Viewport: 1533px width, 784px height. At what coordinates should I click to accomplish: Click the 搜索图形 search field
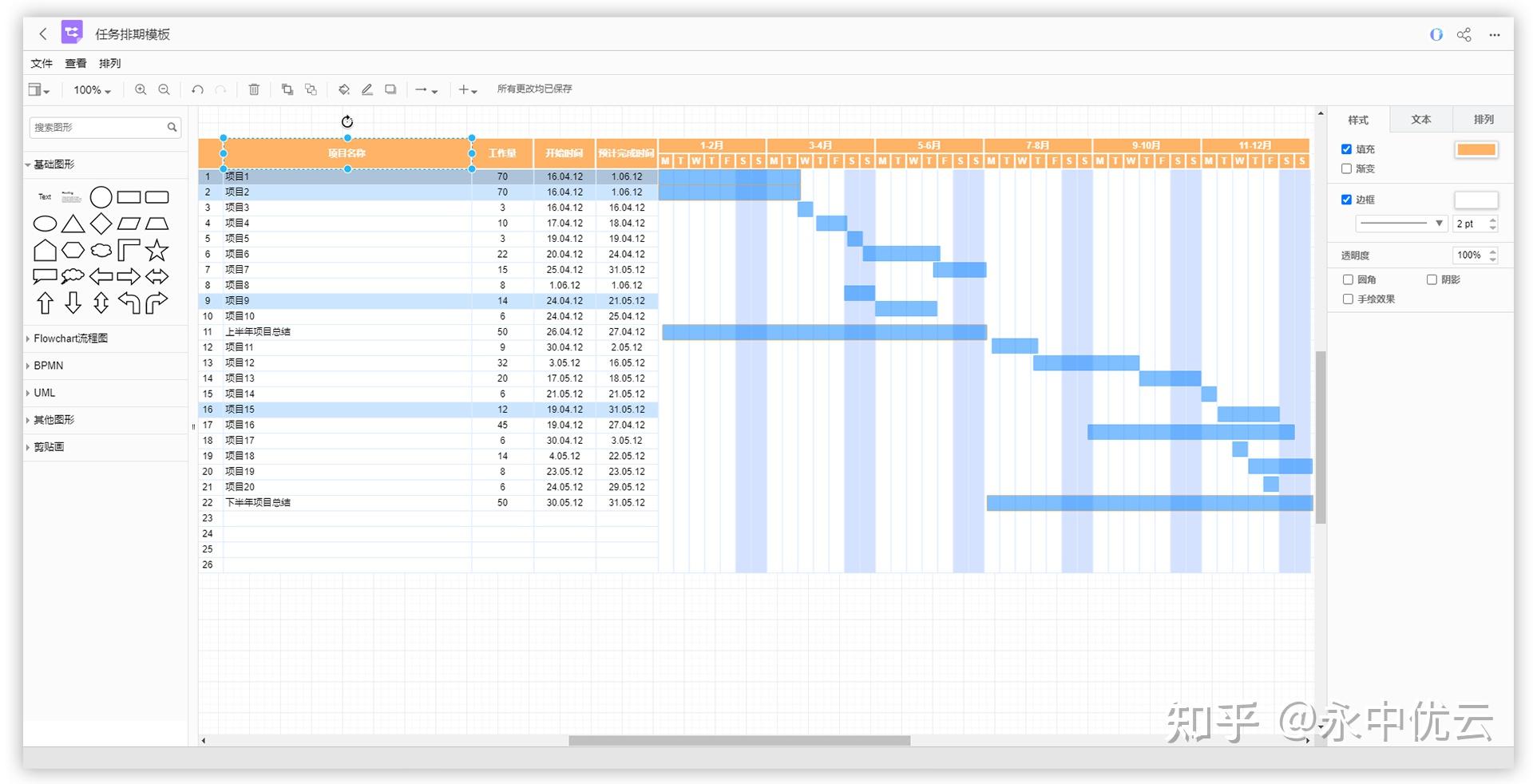point(105,127)
